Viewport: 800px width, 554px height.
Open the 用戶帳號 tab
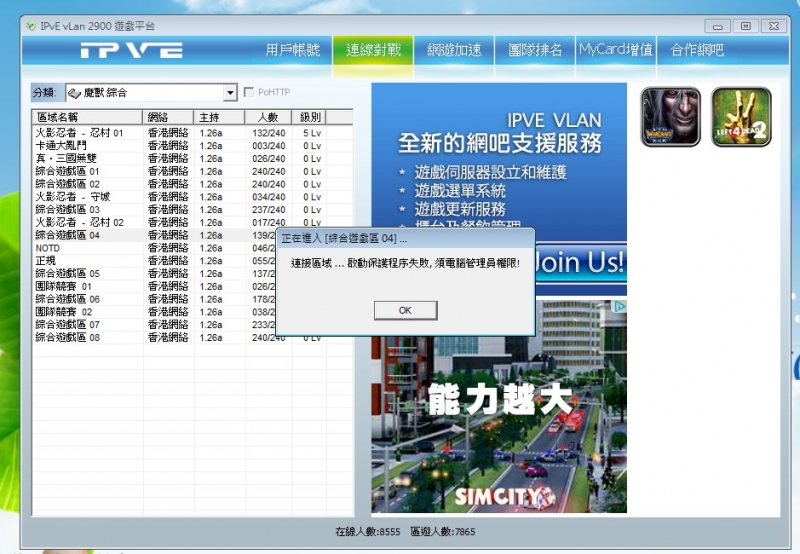[293, 49]
